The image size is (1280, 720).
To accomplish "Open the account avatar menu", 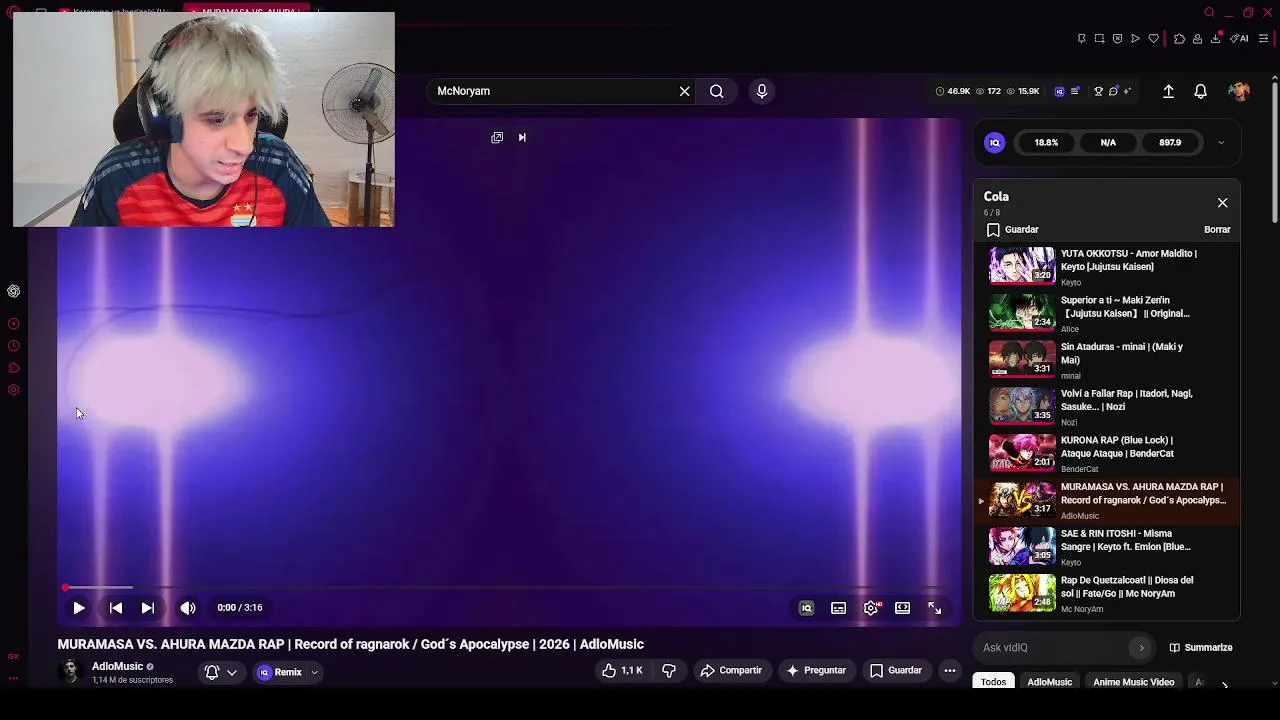I will (x=1239, y=91).
